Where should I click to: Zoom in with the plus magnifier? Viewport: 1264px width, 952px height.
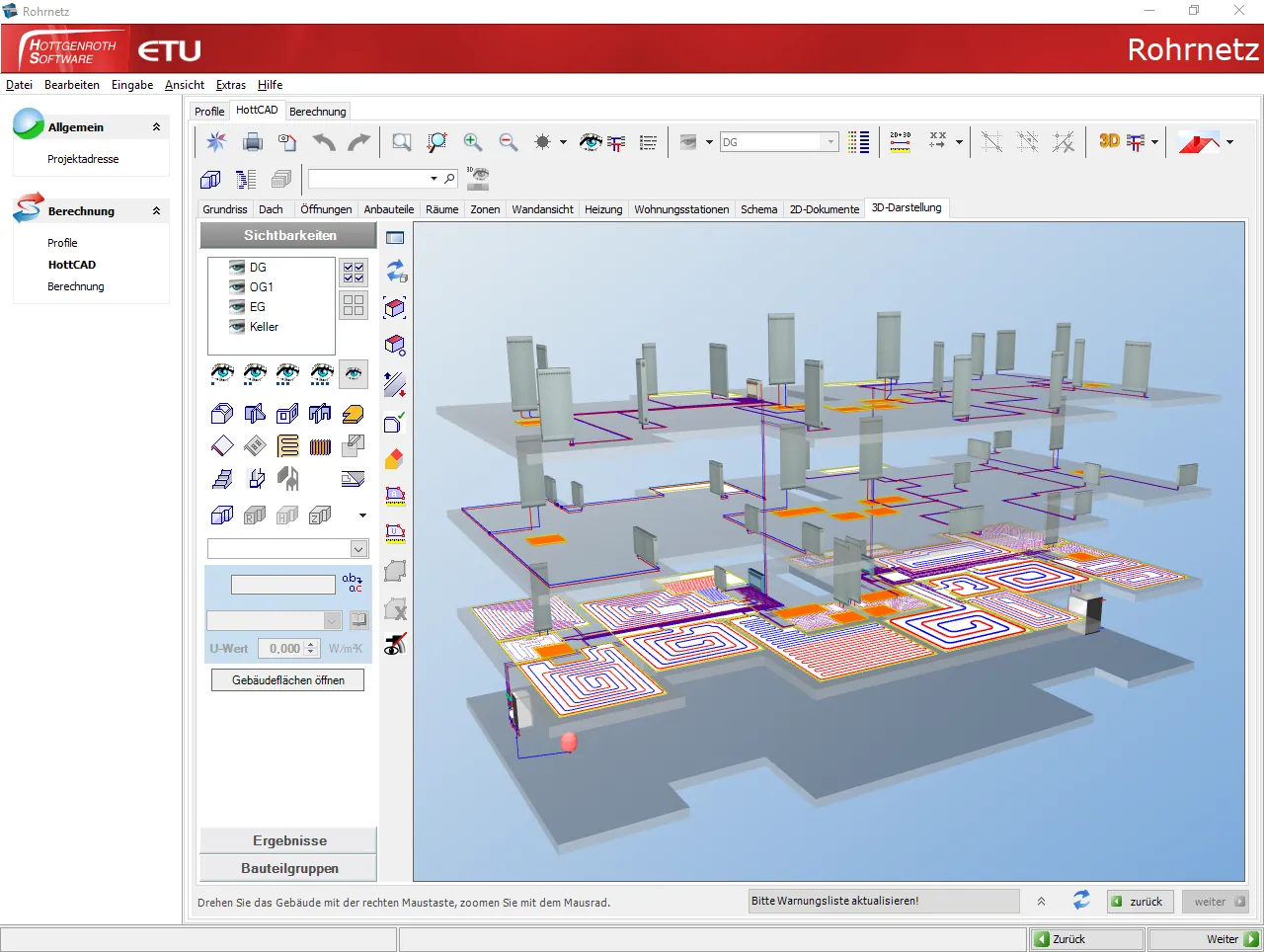pos(473,142)
